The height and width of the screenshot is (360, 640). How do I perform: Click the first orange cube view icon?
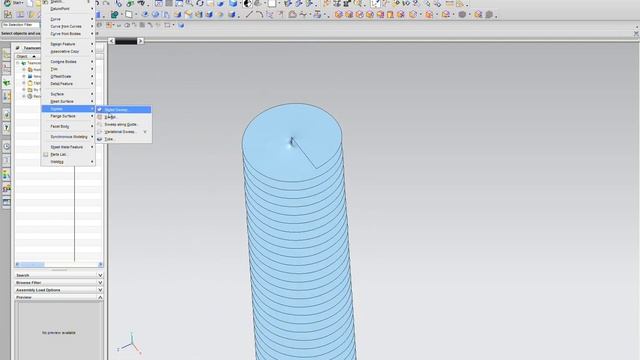tap(338, 15)
